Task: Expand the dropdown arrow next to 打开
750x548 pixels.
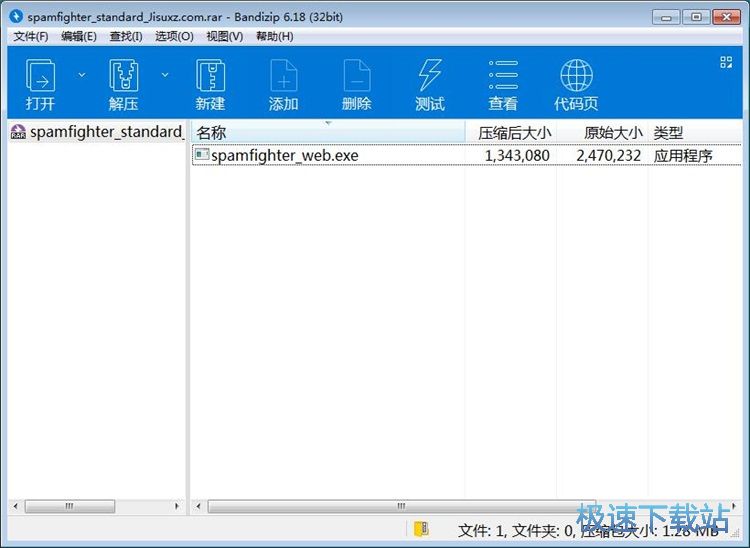Action: point(82,75)
